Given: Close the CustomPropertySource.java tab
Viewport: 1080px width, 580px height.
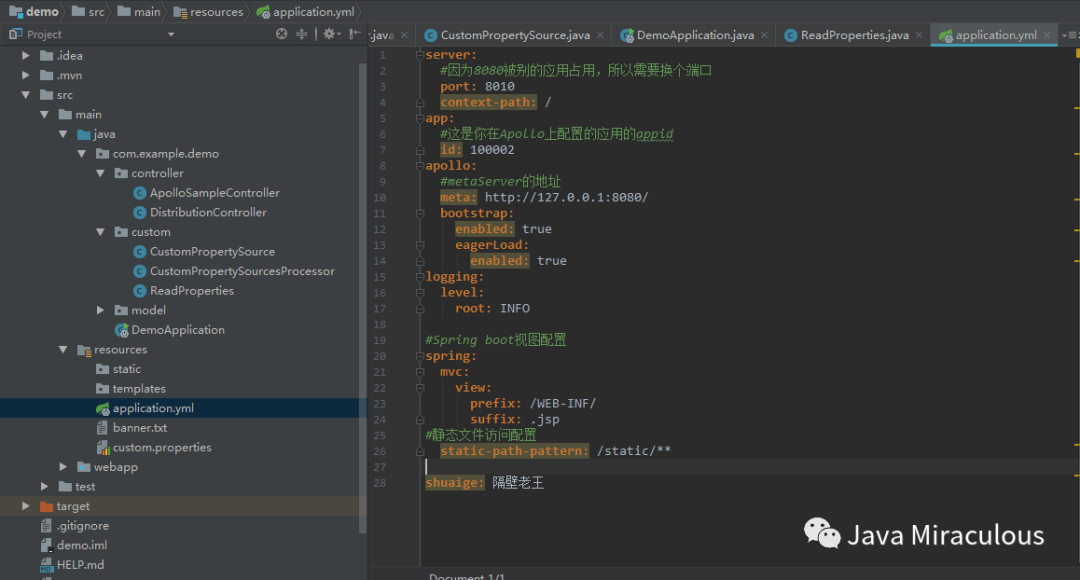Looking at the screenshot, I should pyautogui.click(x=600, y=35).
